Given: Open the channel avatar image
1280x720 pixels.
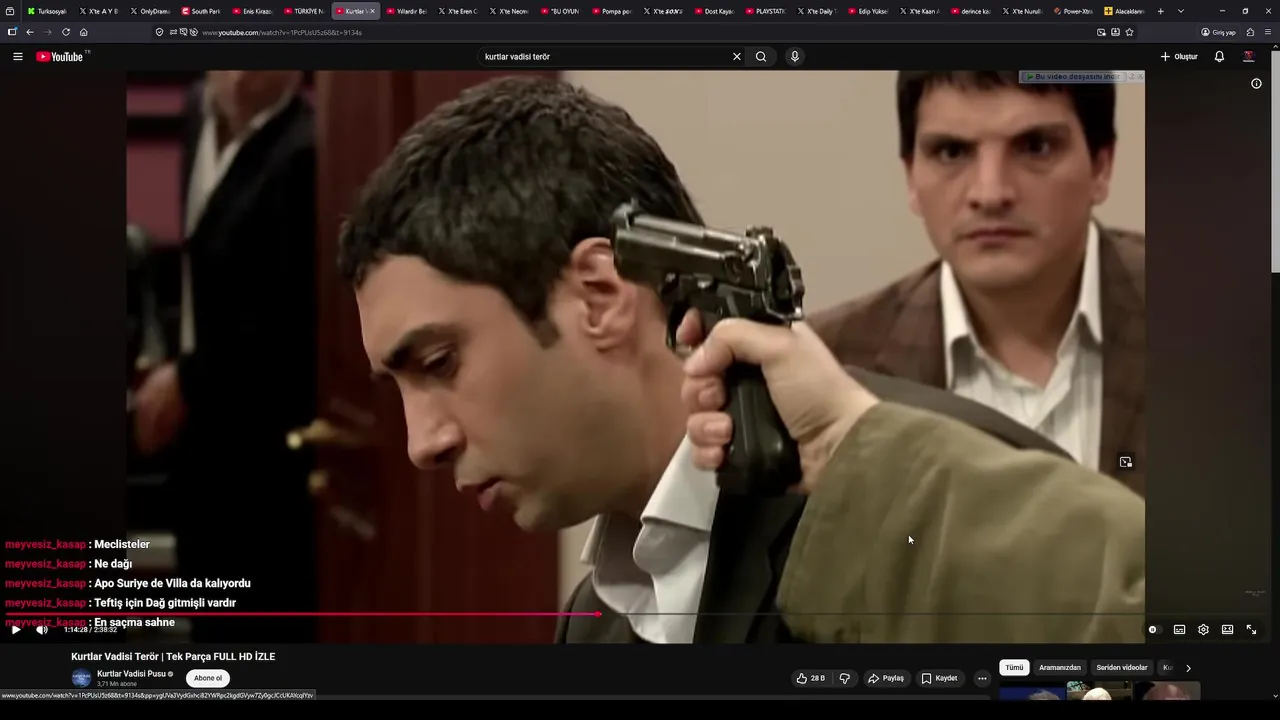Looking at the screenshot, I should coord(81,678).
